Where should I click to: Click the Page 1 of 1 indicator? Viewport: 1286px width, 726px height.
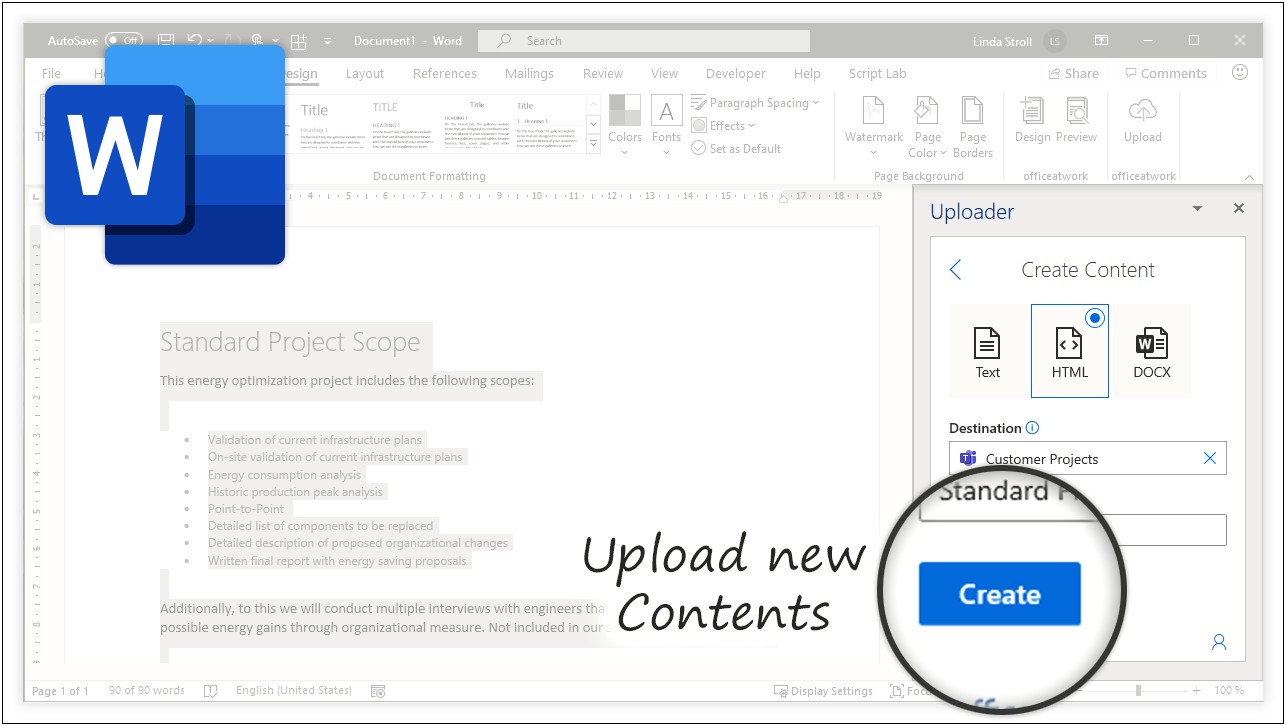[60, 690]
